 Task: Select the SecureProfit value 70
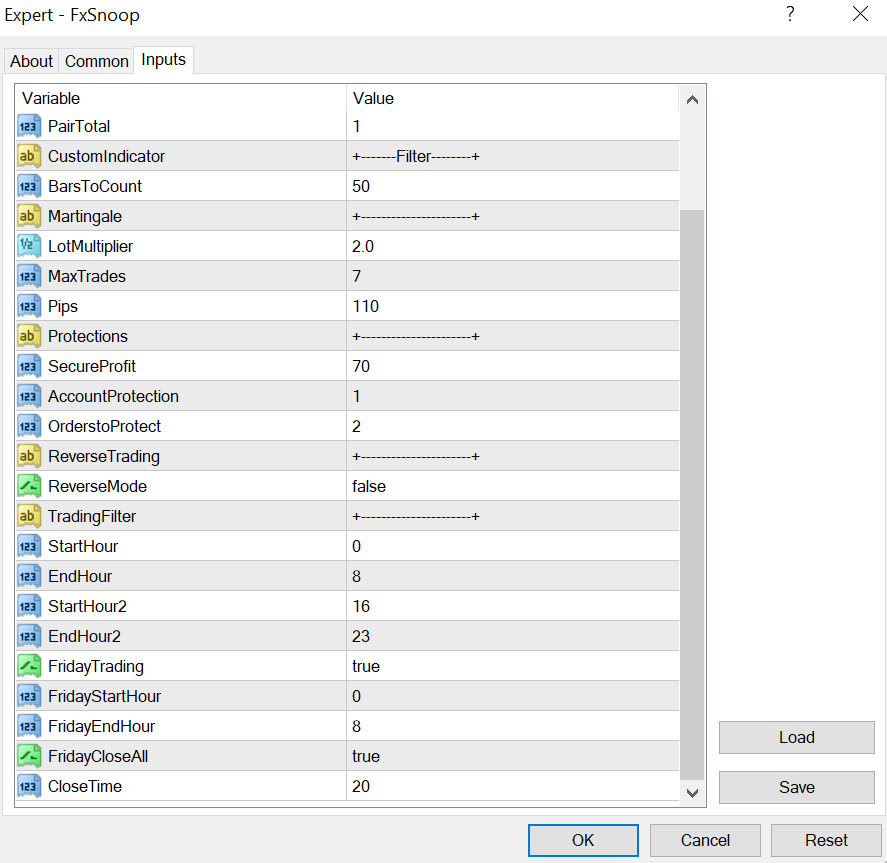(x=361, y=366)
